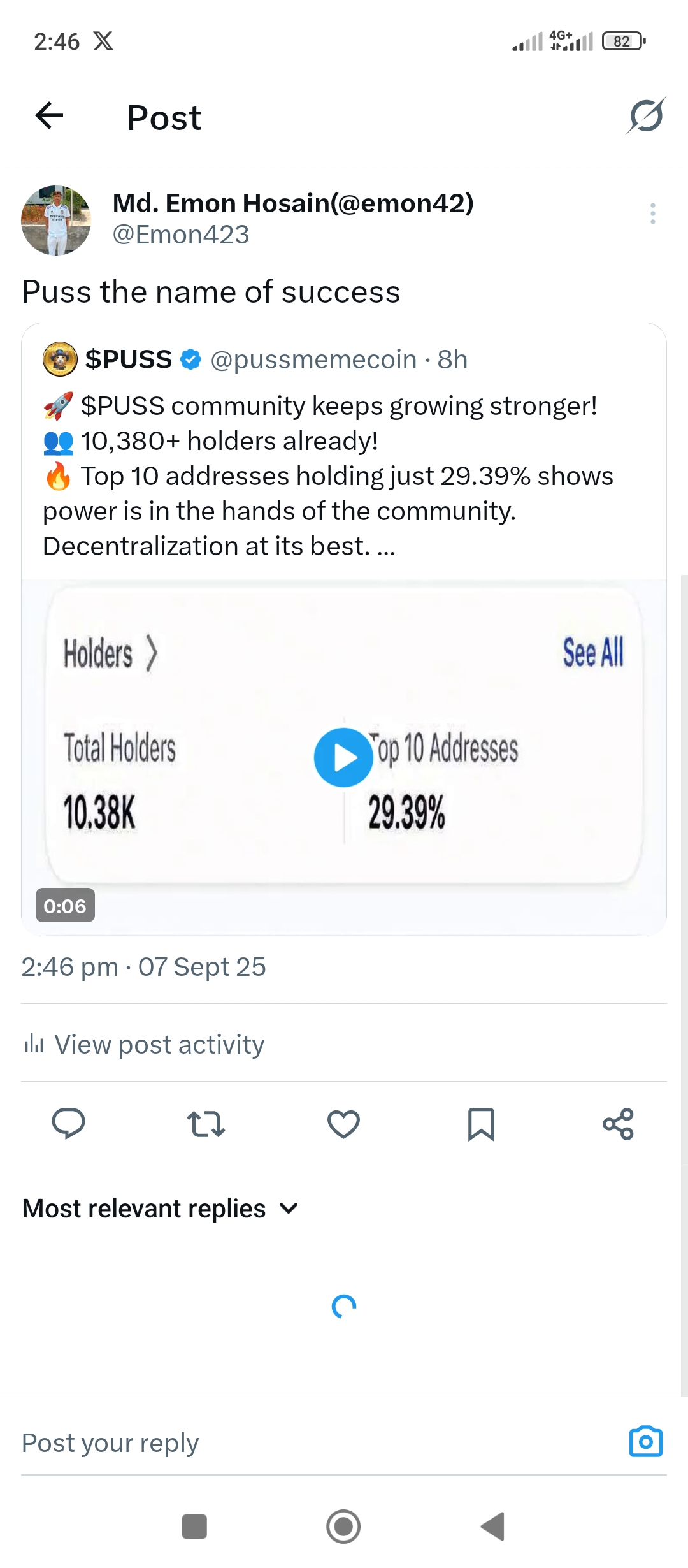The width and height of the screenshot is (688, 1568).
Task: Open the @pussmemecoin handle in the quote
Action: (x=313, y=359)
